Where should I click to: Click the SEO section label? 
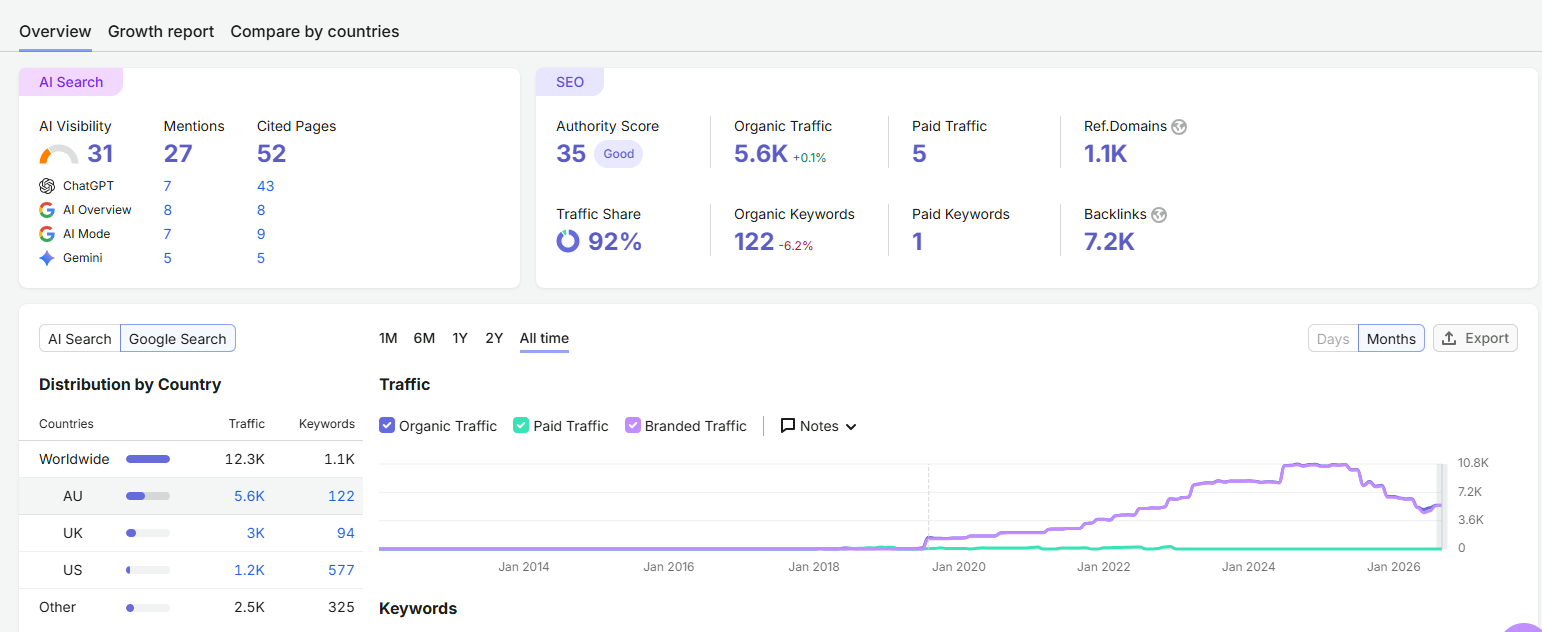570,82
